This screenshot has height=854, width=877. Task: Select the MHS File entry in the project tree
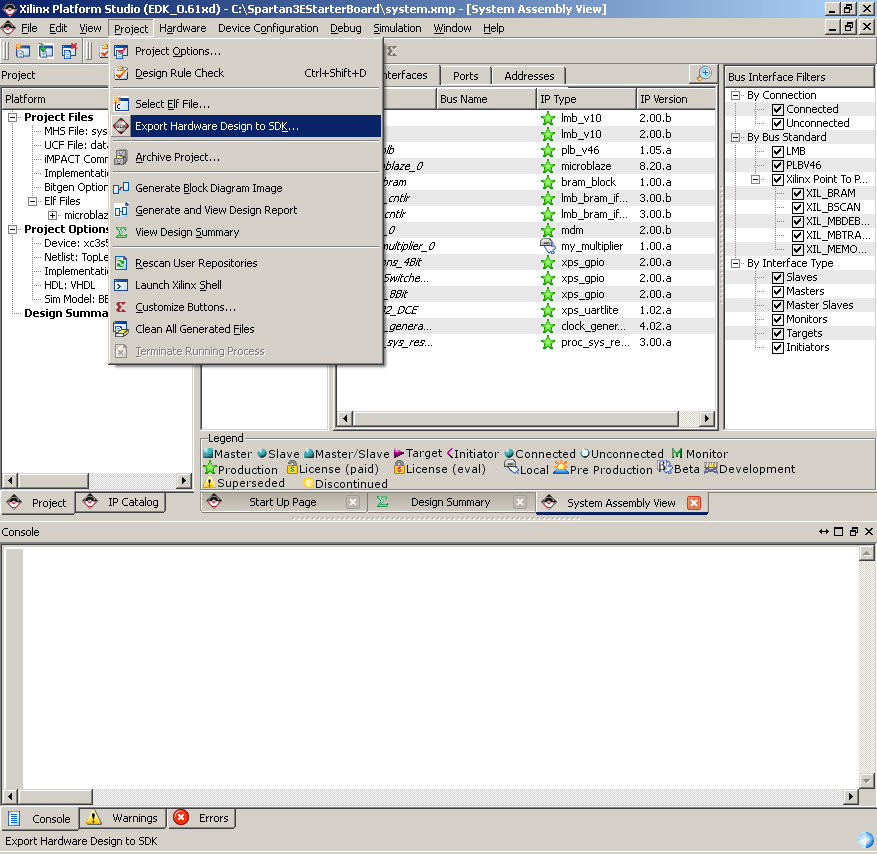(x=76, y=131)
